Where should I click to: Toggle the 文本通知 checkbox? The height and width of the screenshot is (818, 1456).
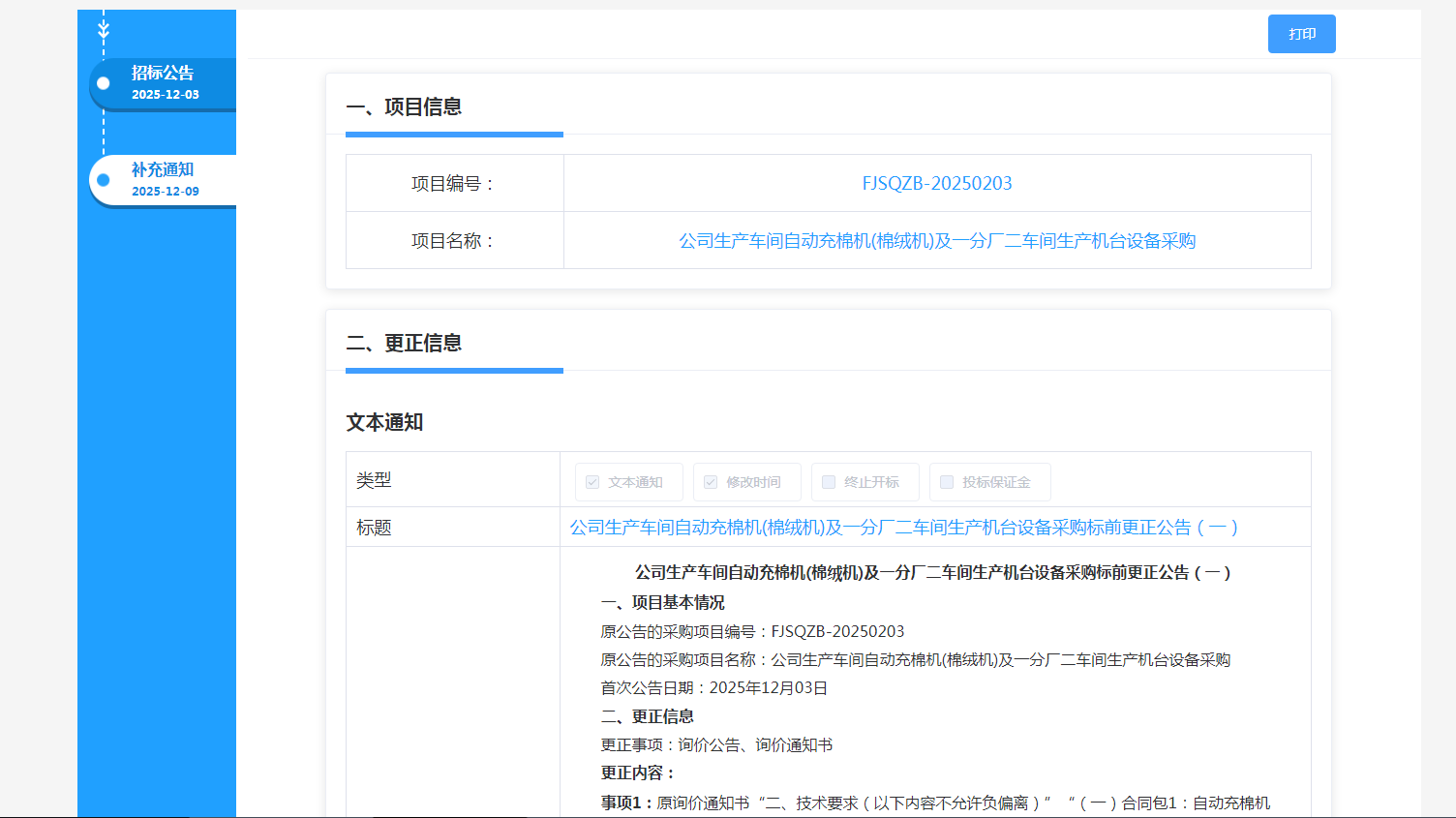pos(592,482)
